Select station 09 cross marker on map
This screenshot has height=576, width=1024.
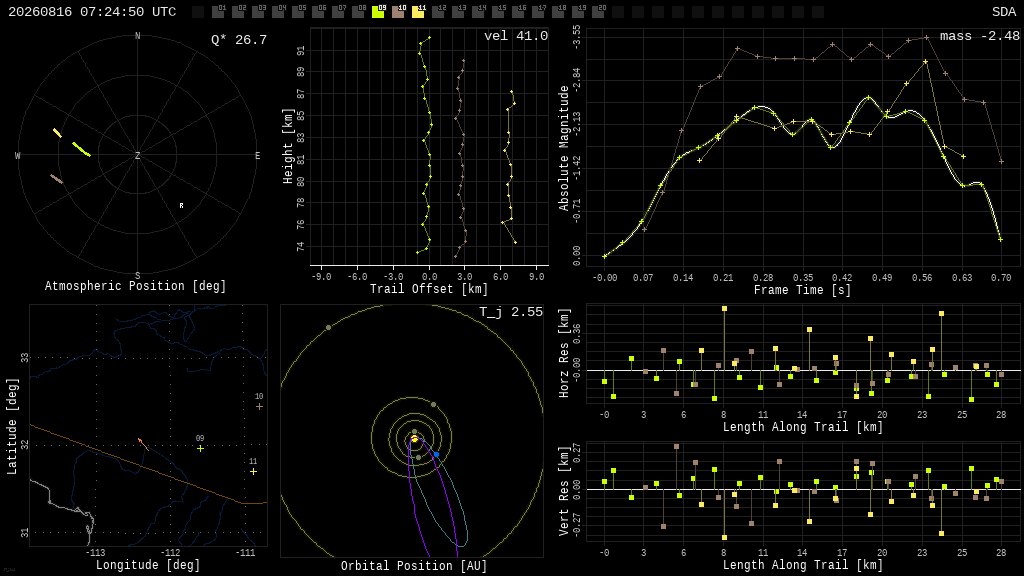(200, 449)
